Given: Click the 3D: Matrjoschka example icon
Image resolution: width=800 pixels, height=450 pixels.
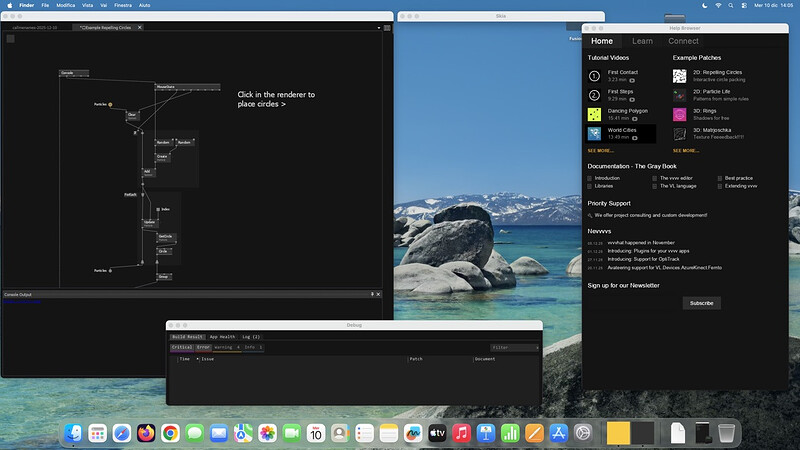Looking at the screenshot, I should click(679, 132).
